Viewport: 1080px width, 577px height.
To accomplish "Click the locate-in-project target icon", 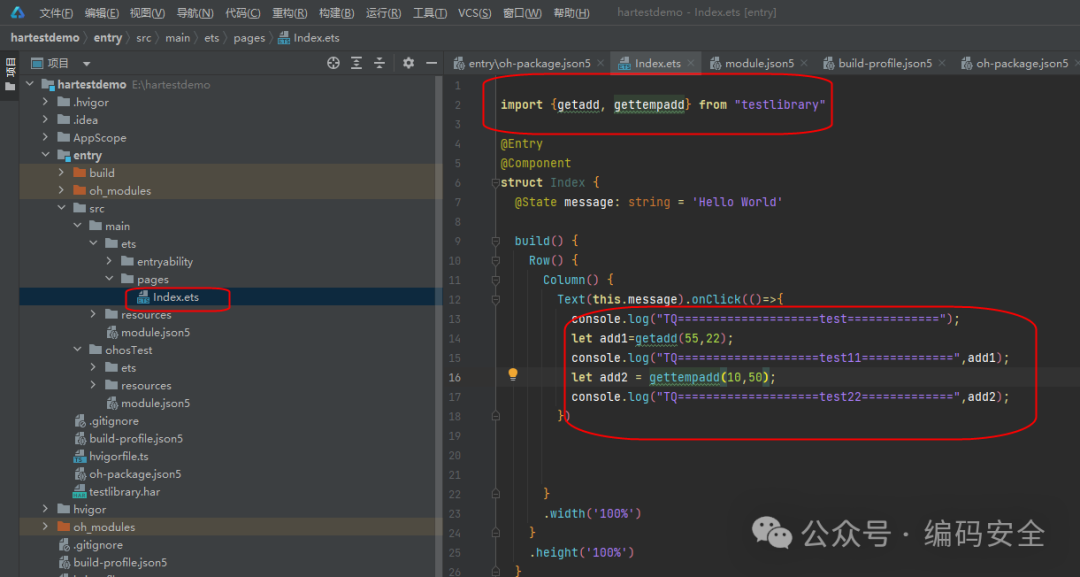I will click(x=333, y=63).
